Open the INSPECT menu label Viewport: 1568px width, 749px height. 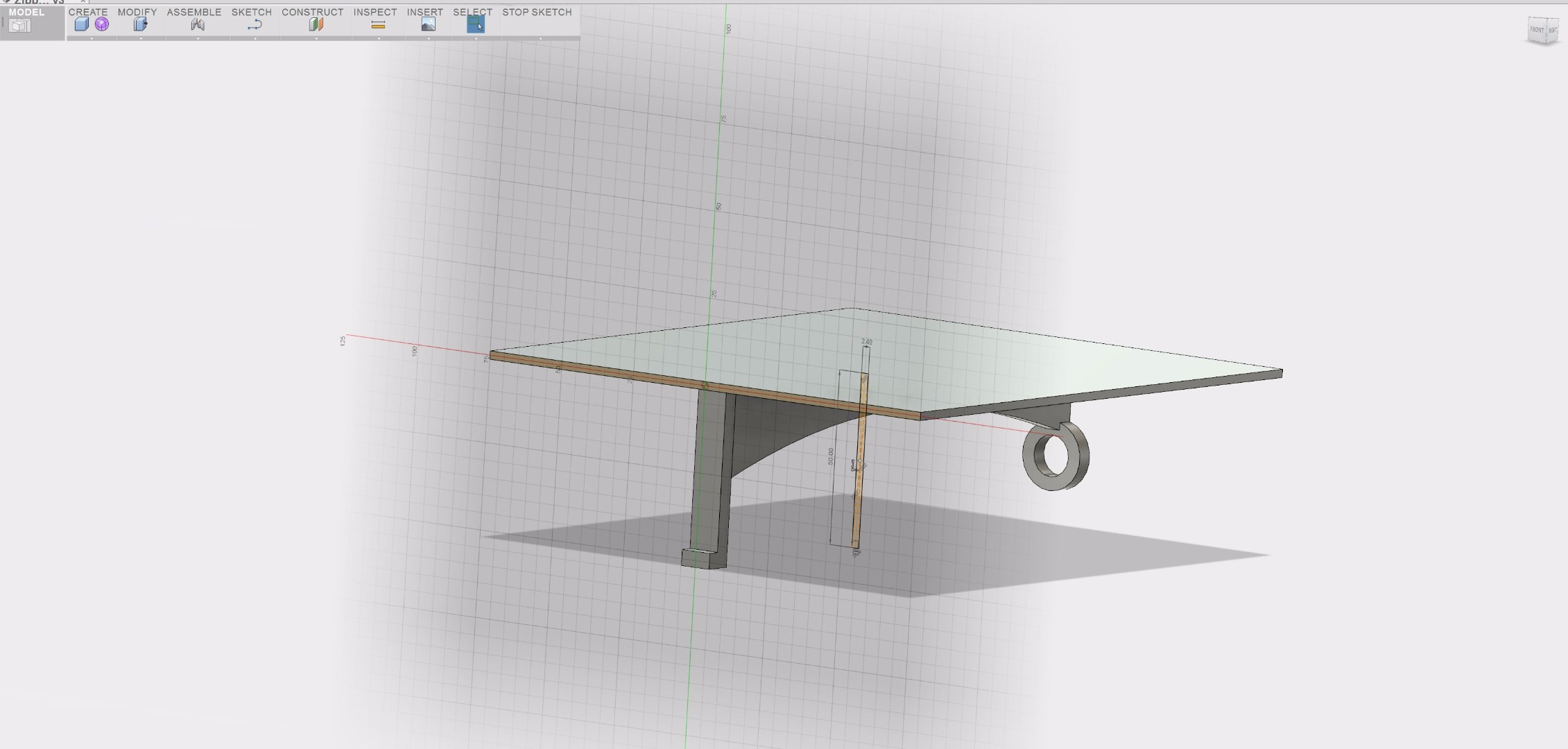(375, 12)
